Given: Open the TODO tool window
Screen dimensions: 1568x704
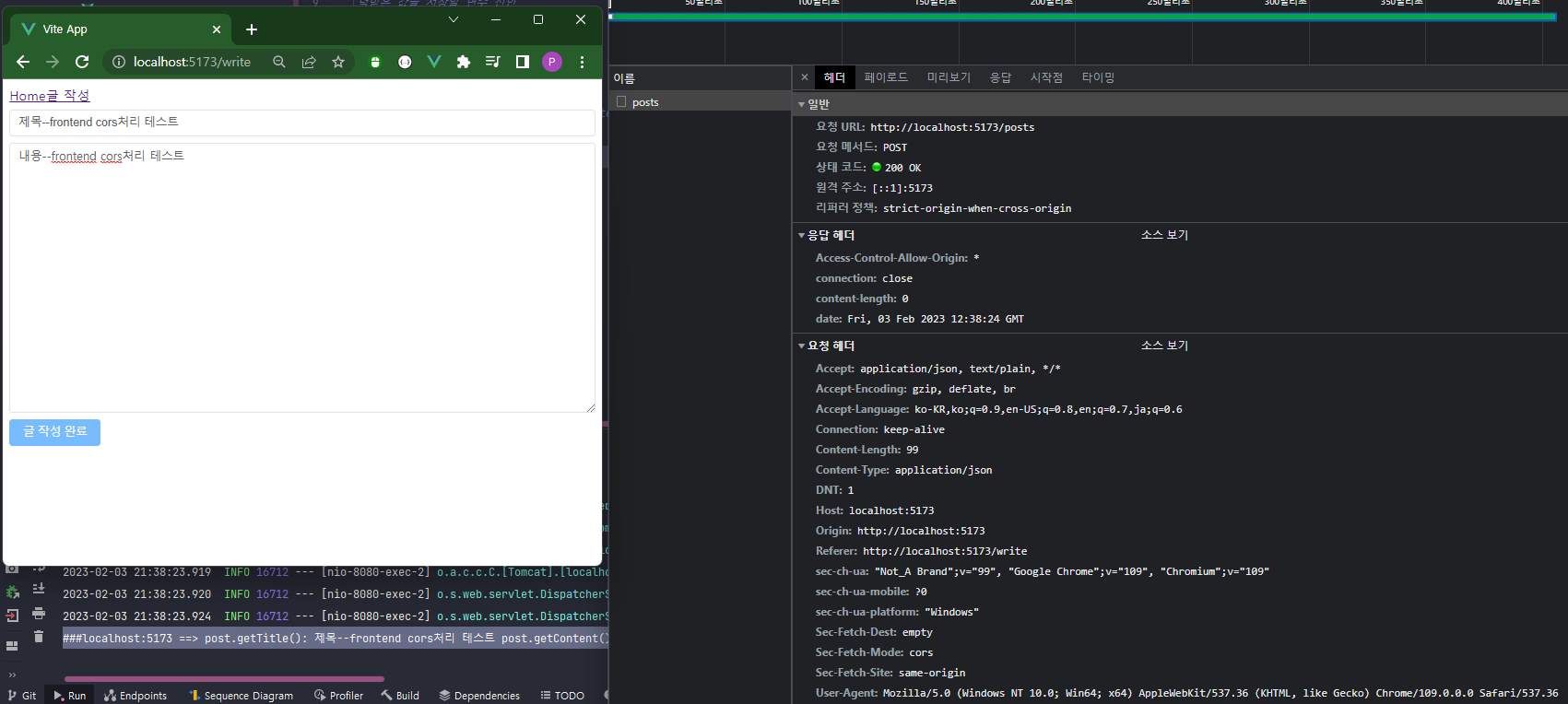Looking at the screenshot, I should point(562,696).
